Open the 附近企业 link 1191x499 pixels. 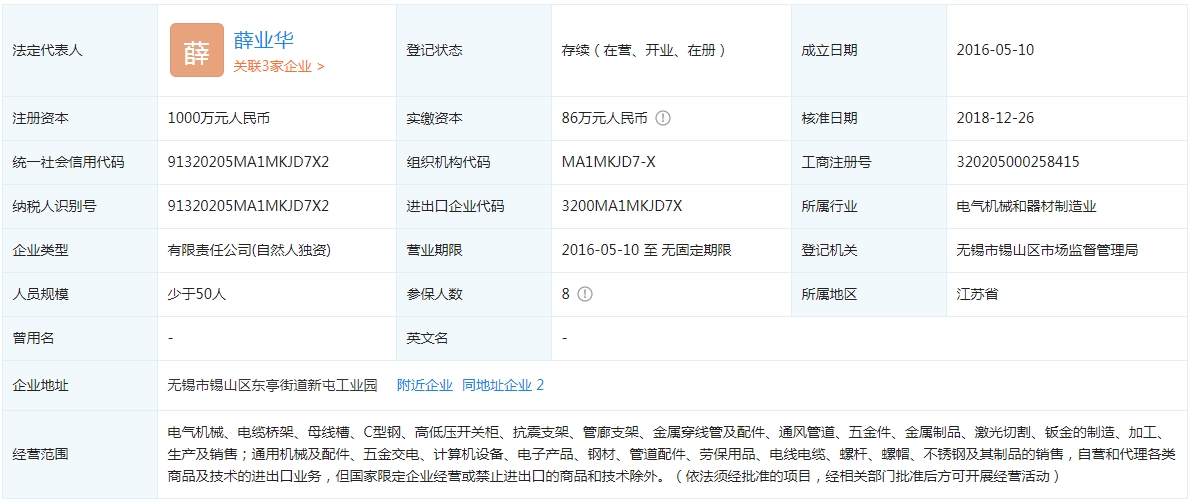pos(424,385)
